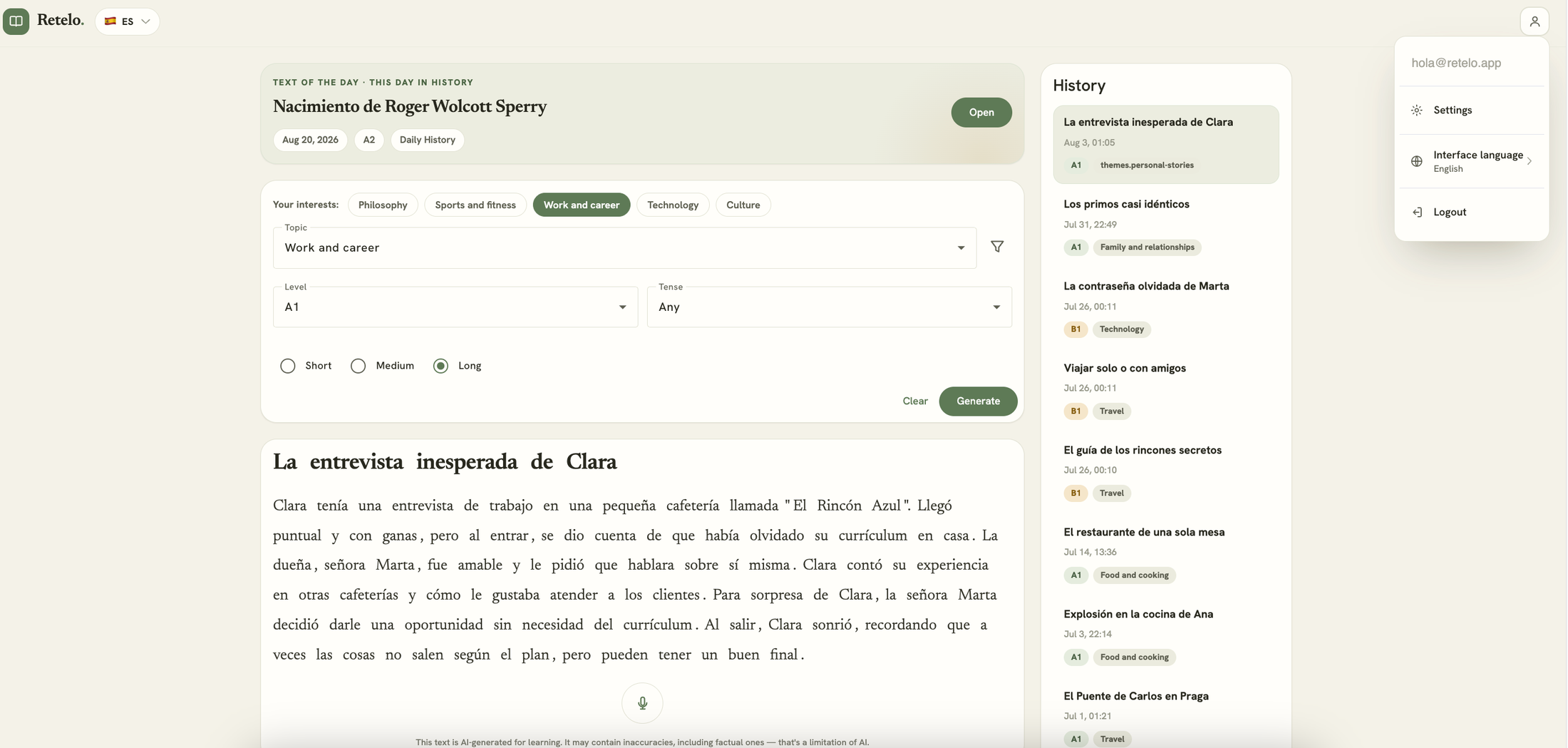
Task: Click the Clear button
Action: pos(915,401)
